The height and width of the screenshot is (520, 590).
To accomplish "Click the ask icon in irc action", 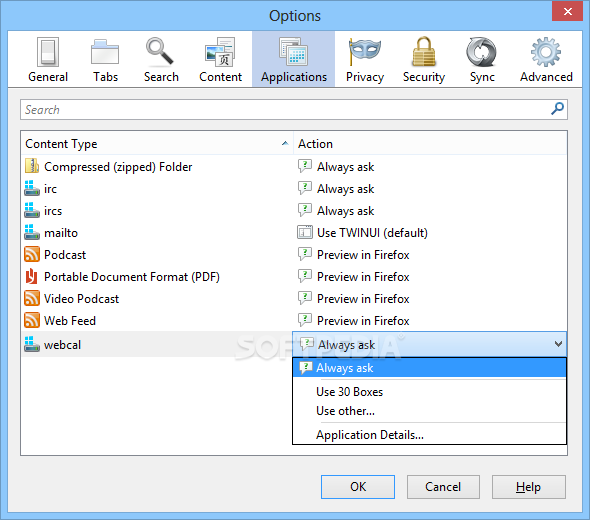I will pos(305,188).
